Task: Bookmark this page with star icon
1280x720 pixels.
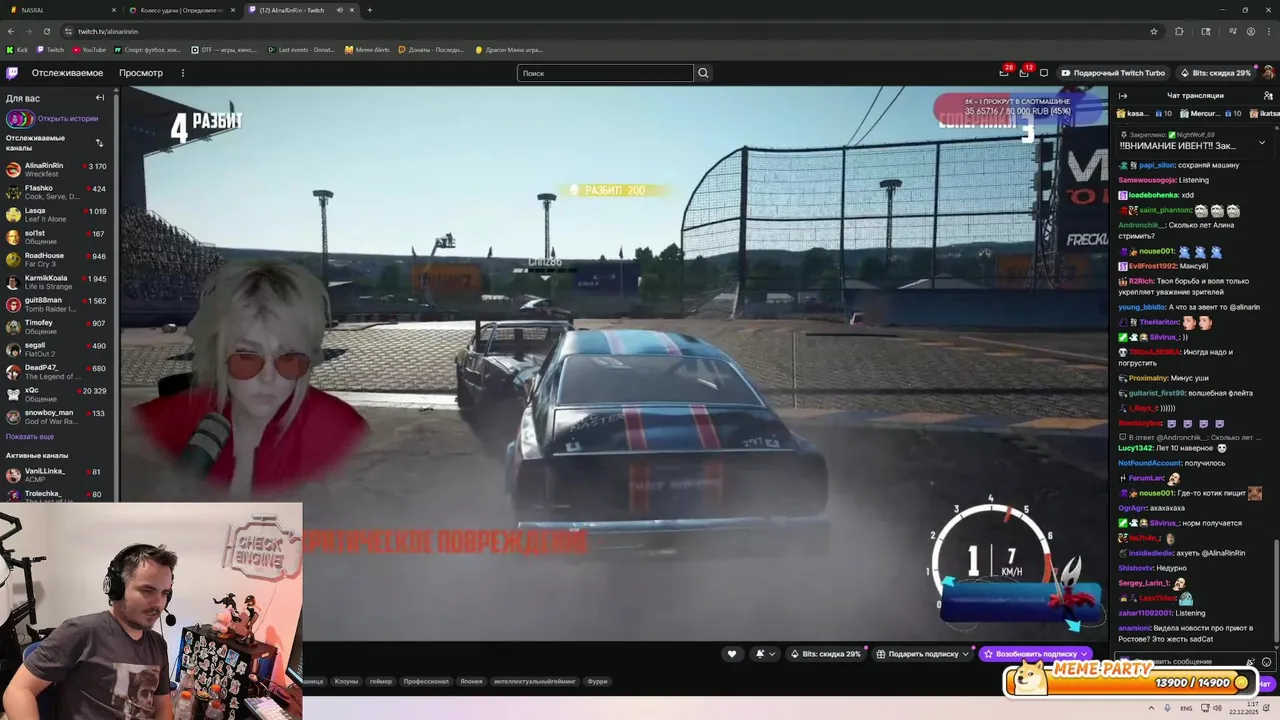Action: (1154, 31)
